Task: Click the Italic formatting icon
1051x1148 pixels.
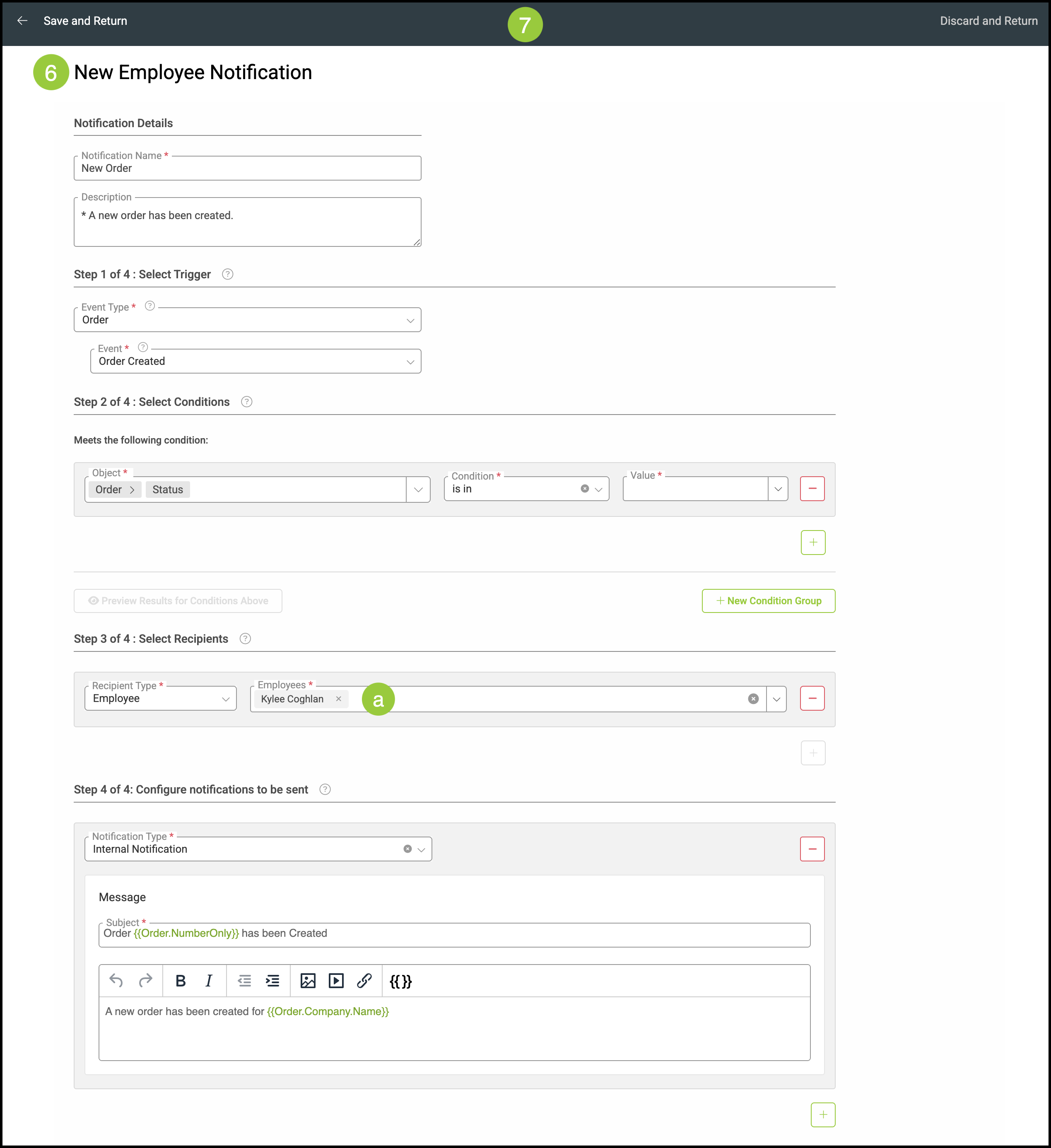Action: coord(208,981)
